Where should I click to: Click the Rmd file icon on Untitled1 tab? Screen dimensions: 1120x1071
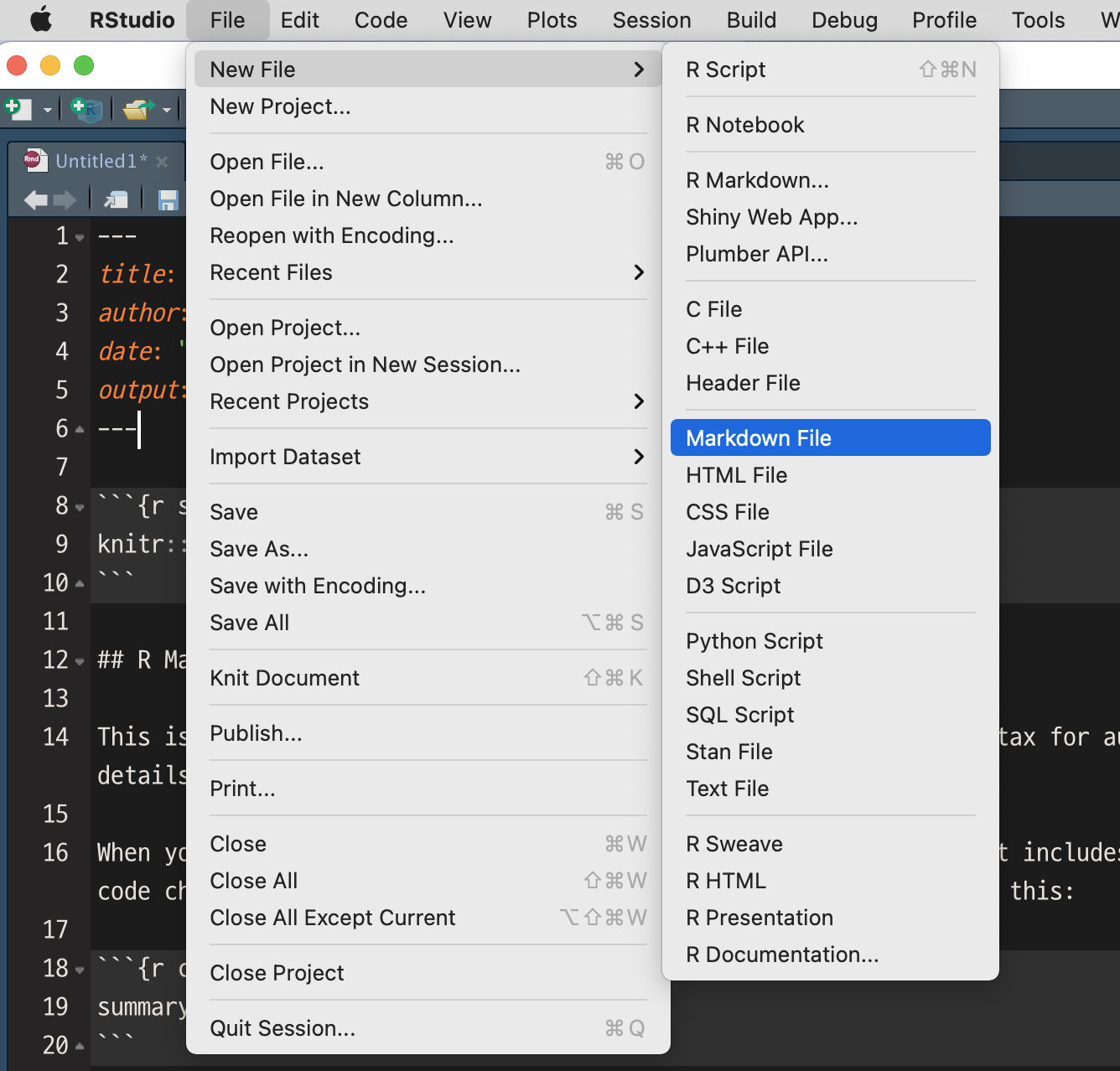pyautogui.click(x=35, y=160)
